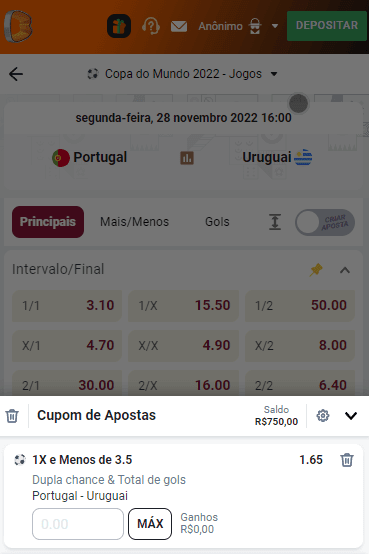Expand or collapse all markets icon
This screenshot has width=369, height=554.
coord(275,222)
